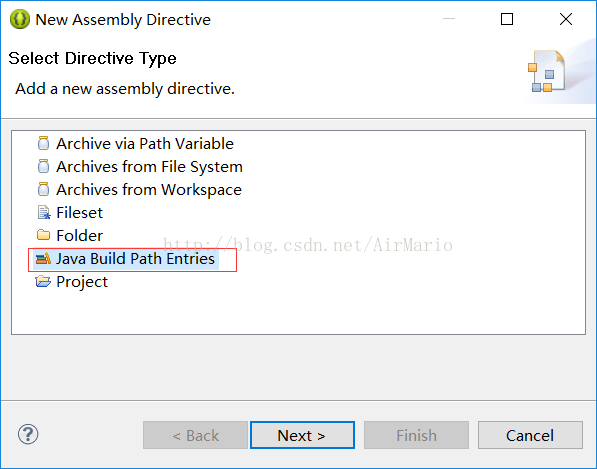Click the Archive via Path Variable jar icon
The width and height of the screenshot is (597, 469).
pos(43,144)
